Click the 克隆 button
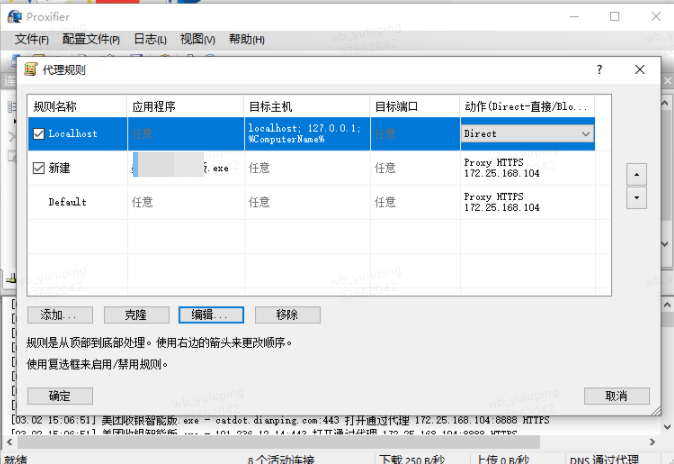The image size is (674, 464). (136, 315)
